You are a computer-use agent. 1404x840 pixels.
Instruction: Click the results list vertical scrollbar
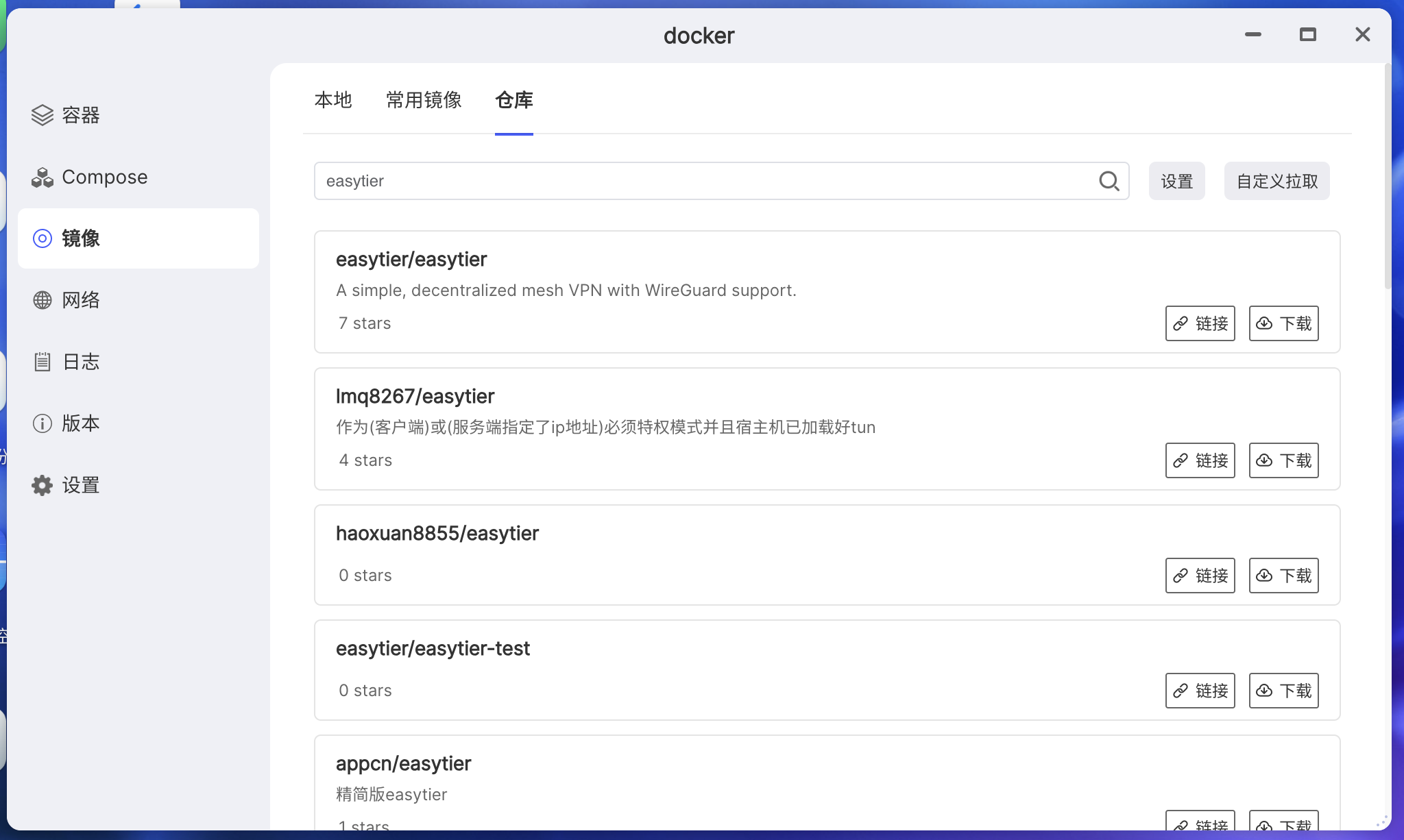(1388, 177)
